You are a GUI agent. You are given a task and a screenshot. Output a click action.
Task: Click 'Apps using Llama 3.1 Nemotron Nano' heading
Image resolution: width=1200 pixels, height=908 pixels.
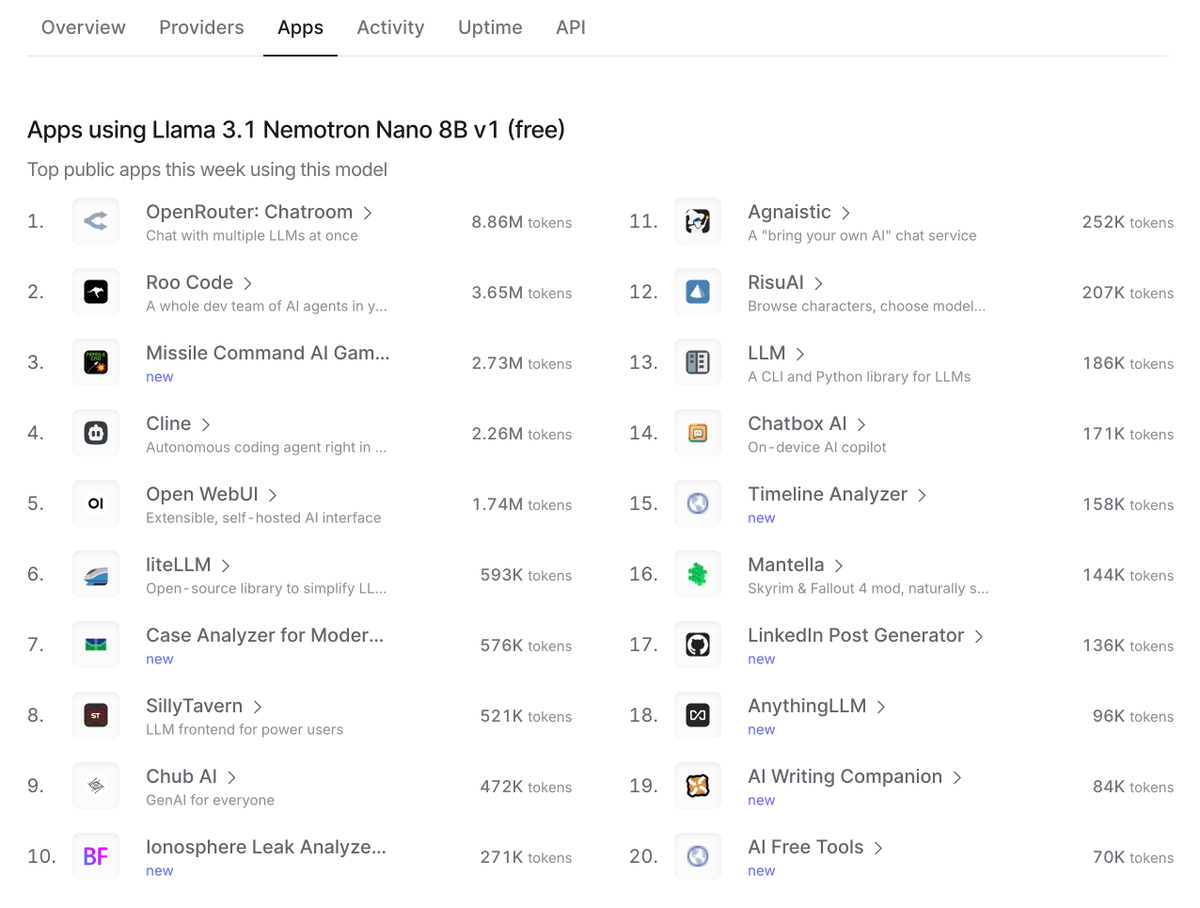click(296, 129)
